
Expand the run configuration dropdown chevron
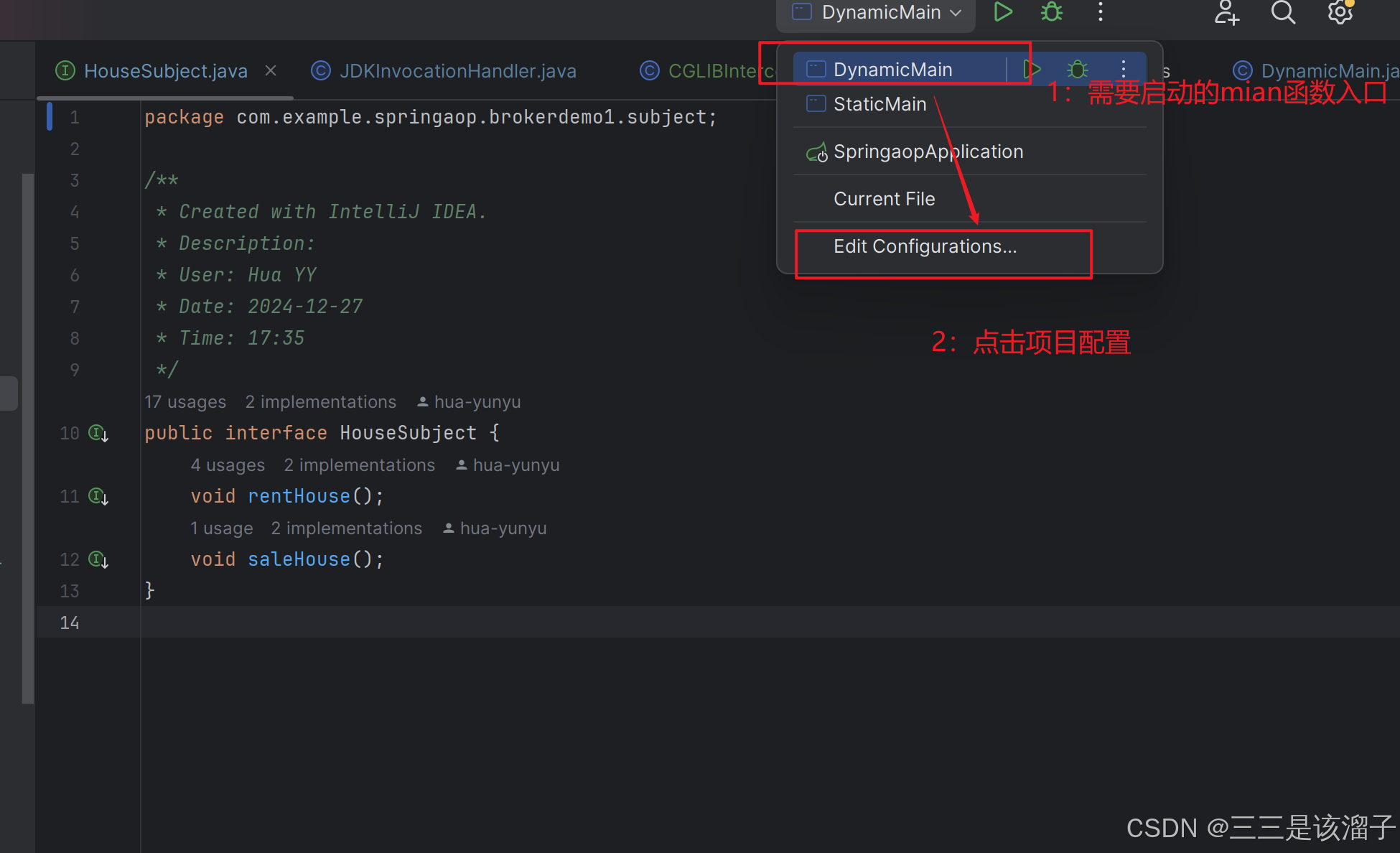pyautogui.click(x=955, y=12)
